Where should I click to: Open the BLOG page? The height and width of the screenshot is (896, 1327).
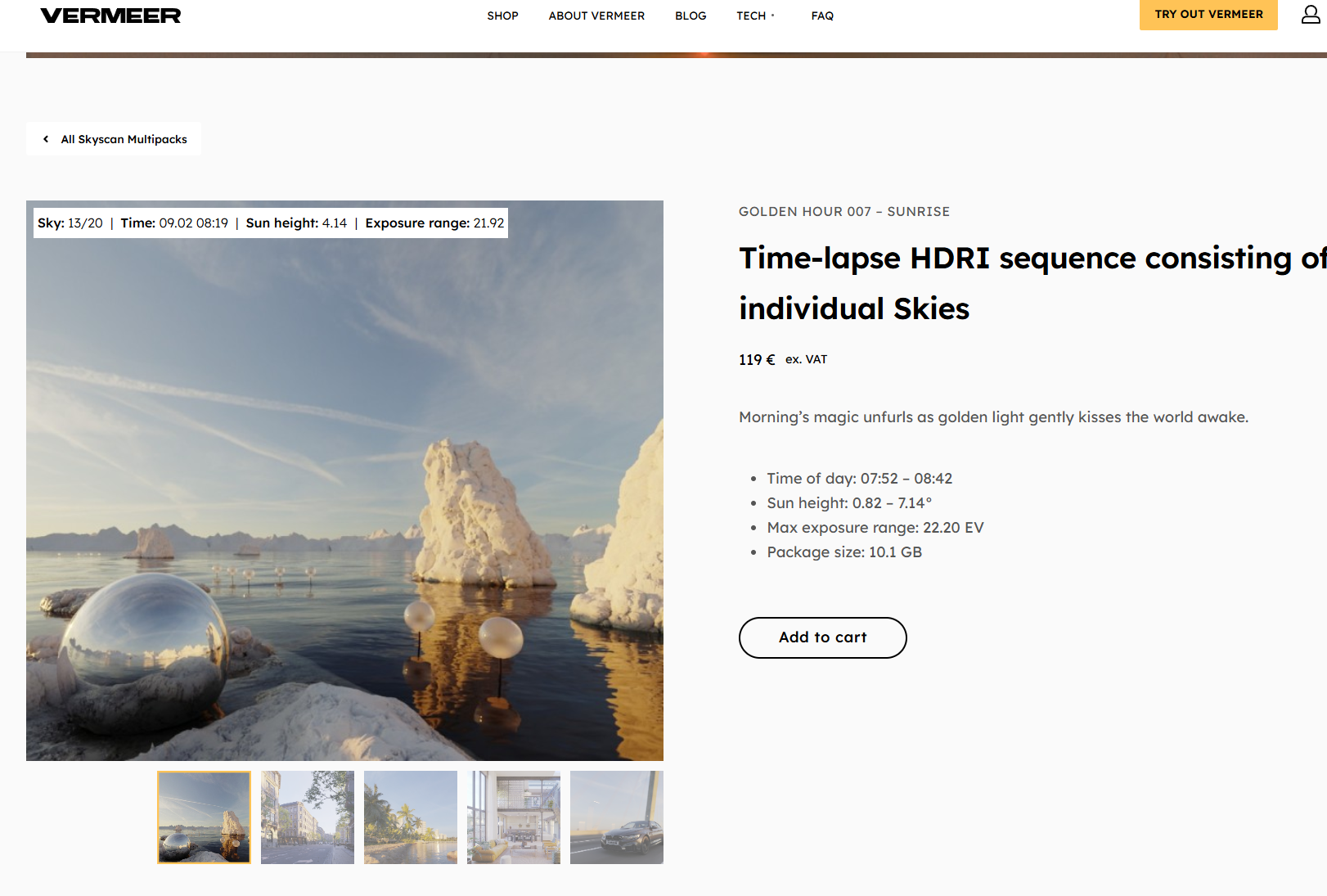click(x=690, y=16)
